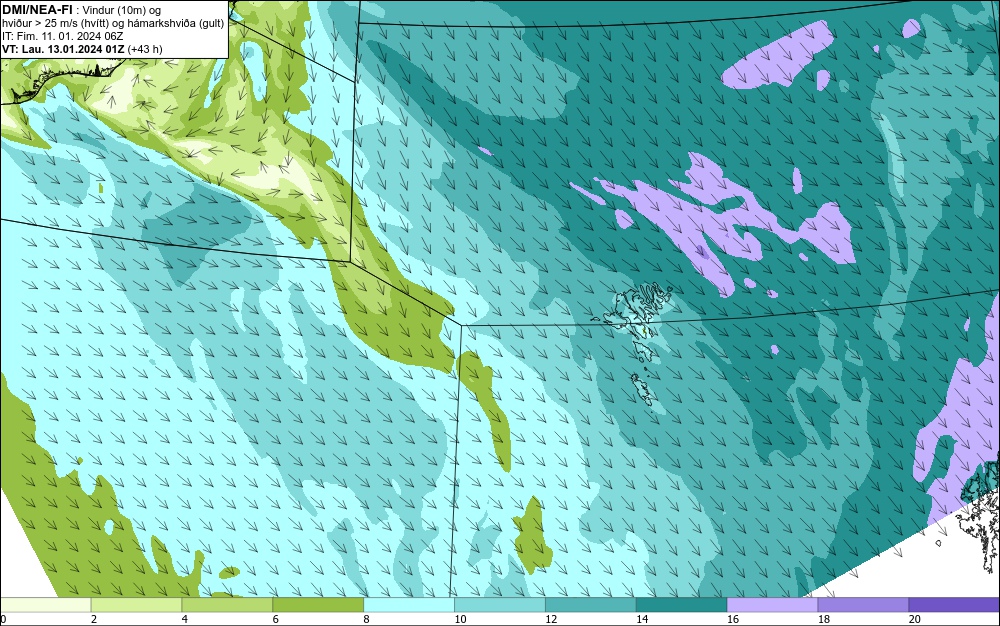This screenshot has height=626, width=1000.
Task: Click the legend tick label '0'
Action: [3, 619]
